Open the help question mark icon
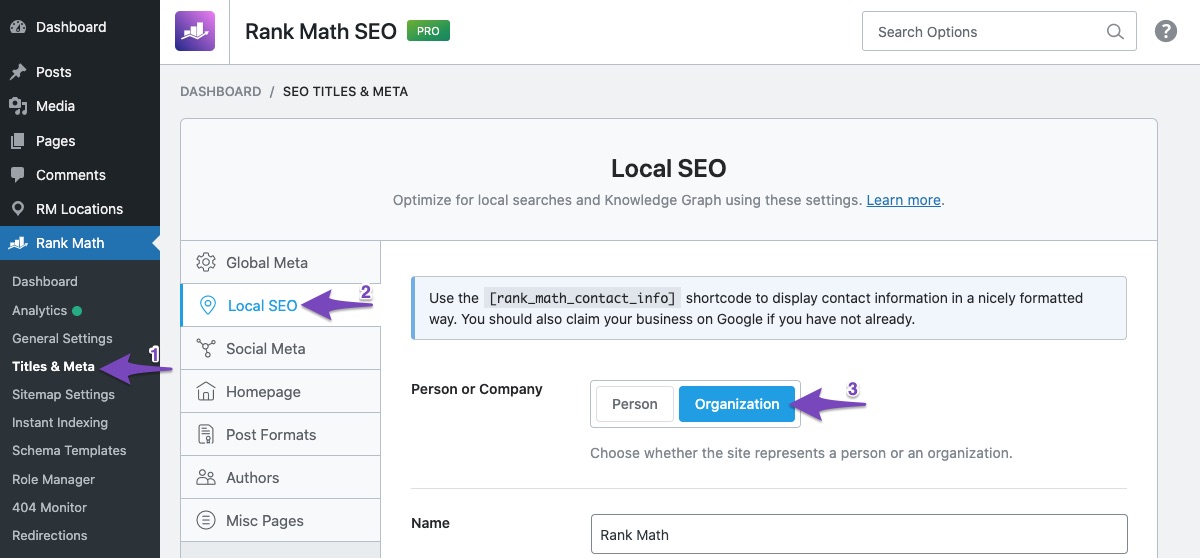This screenshot has height=558, width=1200. click(x=1166, y=31)
